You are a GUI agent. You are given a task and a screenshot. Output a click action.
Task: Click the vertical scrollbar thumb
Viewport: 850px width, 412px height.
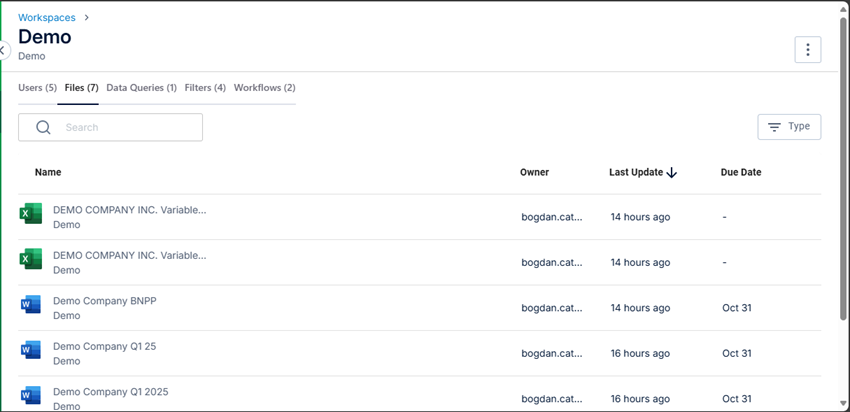point(843,168)
